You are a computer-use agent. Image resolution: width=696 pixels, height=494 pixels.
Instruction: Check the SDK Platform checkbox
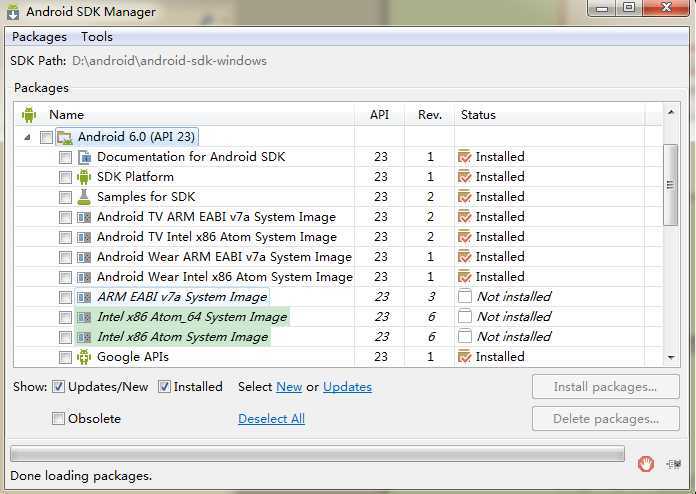pyautogui.click(x=65, y=177)
